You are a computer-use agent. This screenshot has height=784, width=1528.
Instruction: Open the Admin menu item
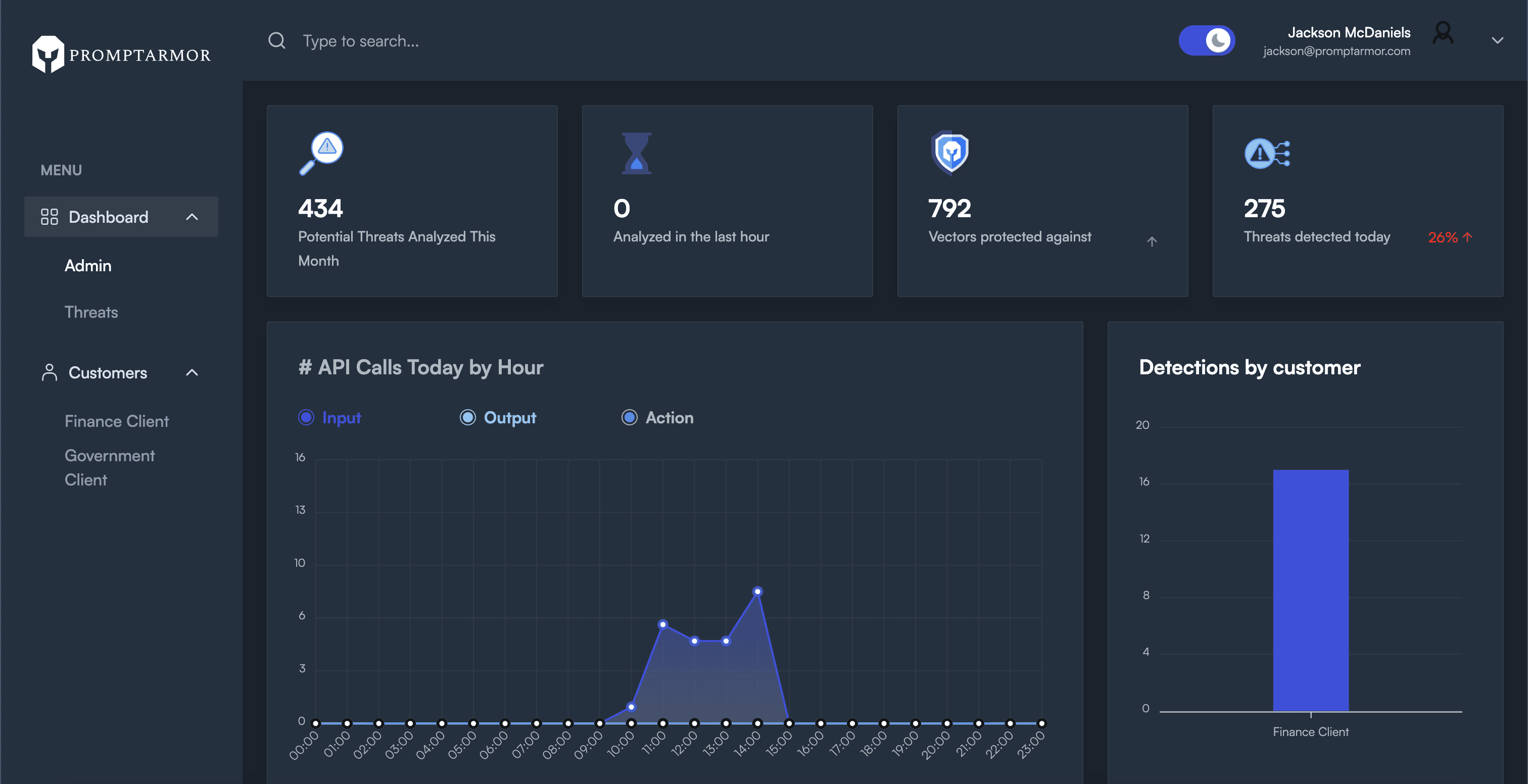88,266
